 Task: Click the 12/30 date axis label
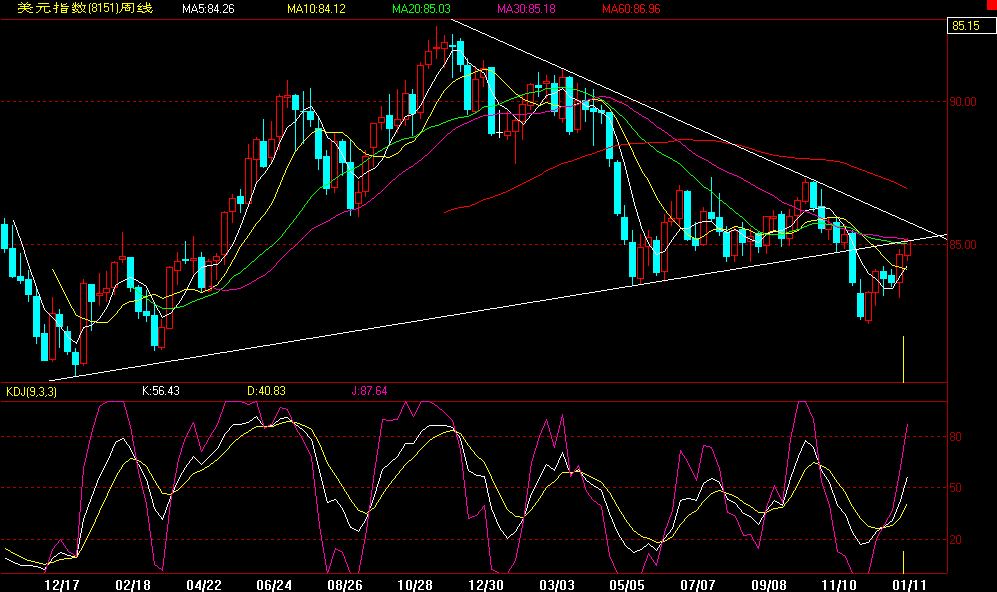tap(486, 585)
